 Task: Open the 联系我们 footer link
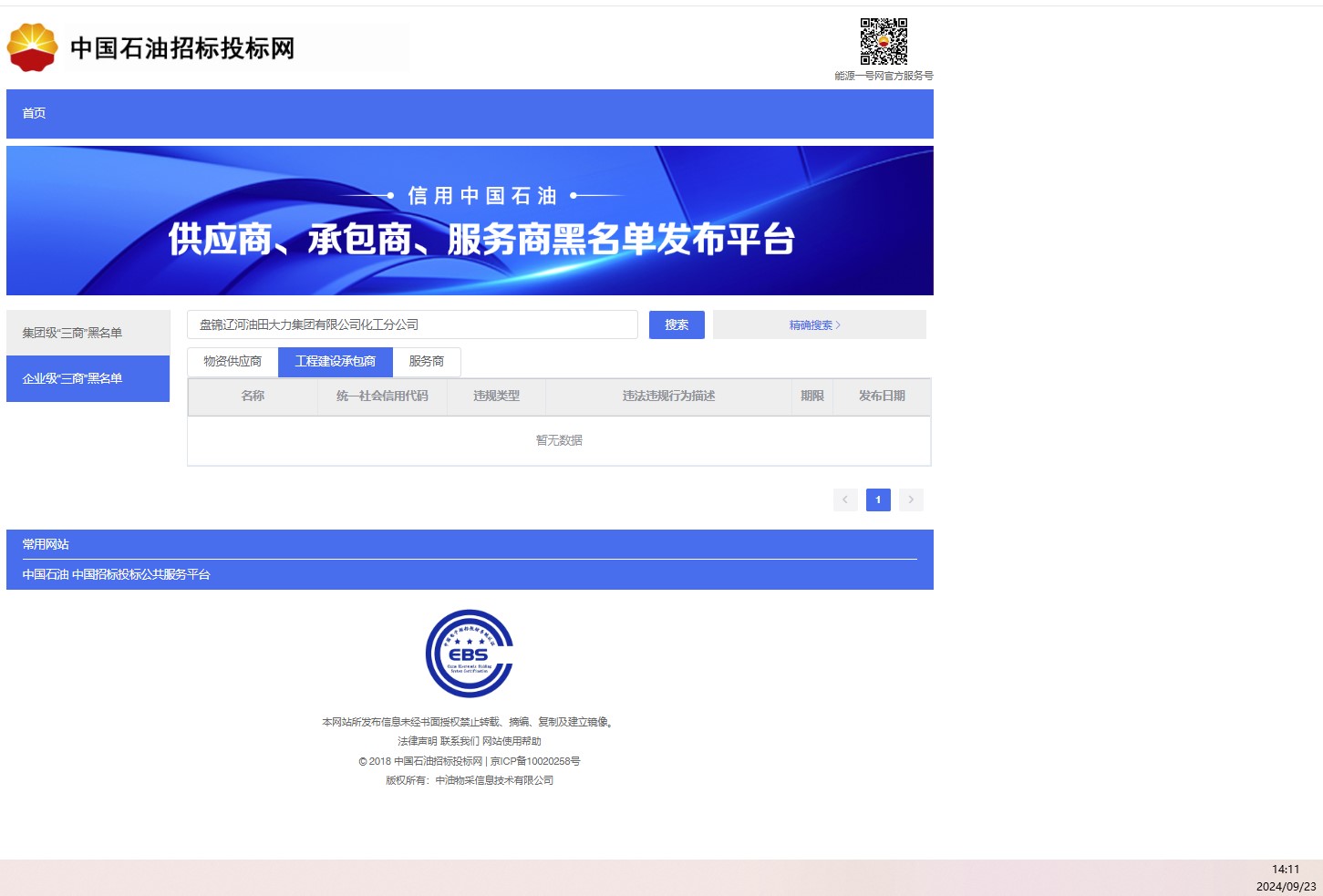click(460, 741)
